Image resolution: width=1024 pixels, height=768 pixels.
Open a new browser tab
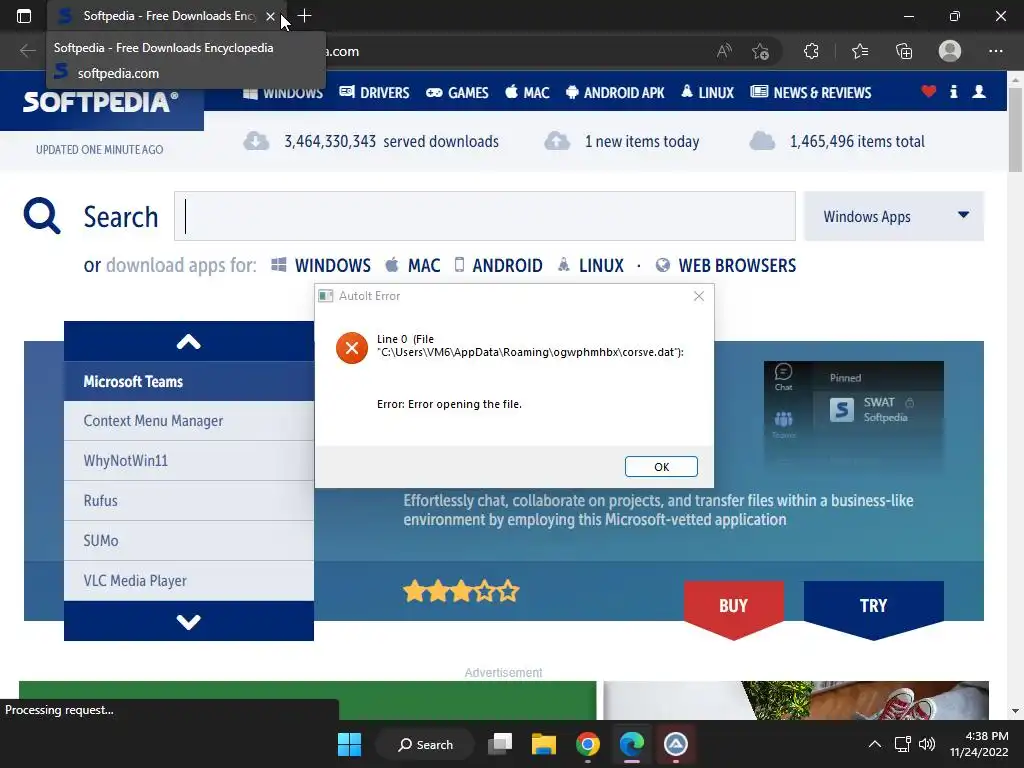click(304, 16)
